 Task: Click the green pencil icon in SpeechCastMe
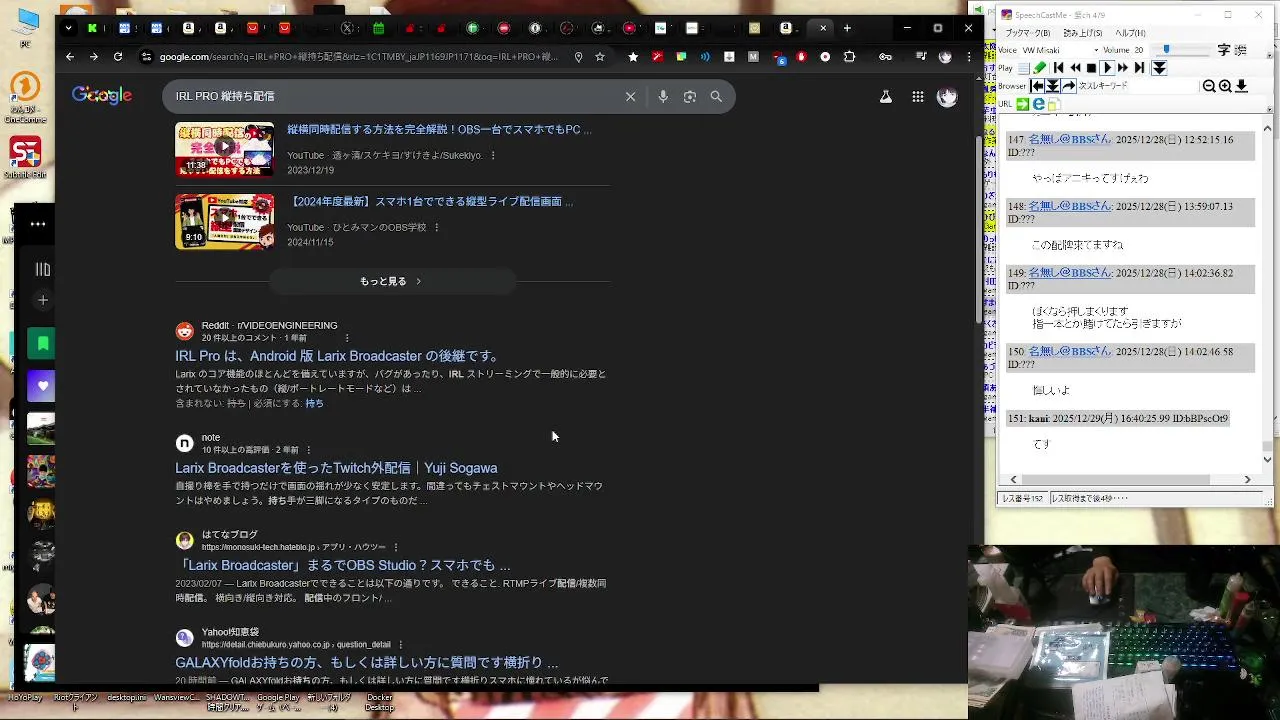(x=1039, y=68)
